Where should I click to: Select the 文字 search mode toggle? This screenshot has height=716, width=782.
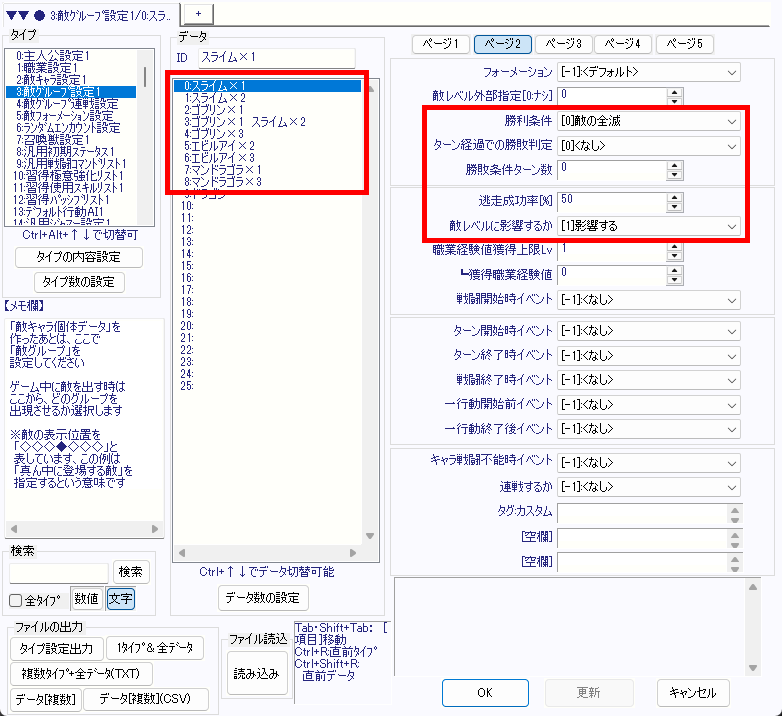[x=119, y=599]
